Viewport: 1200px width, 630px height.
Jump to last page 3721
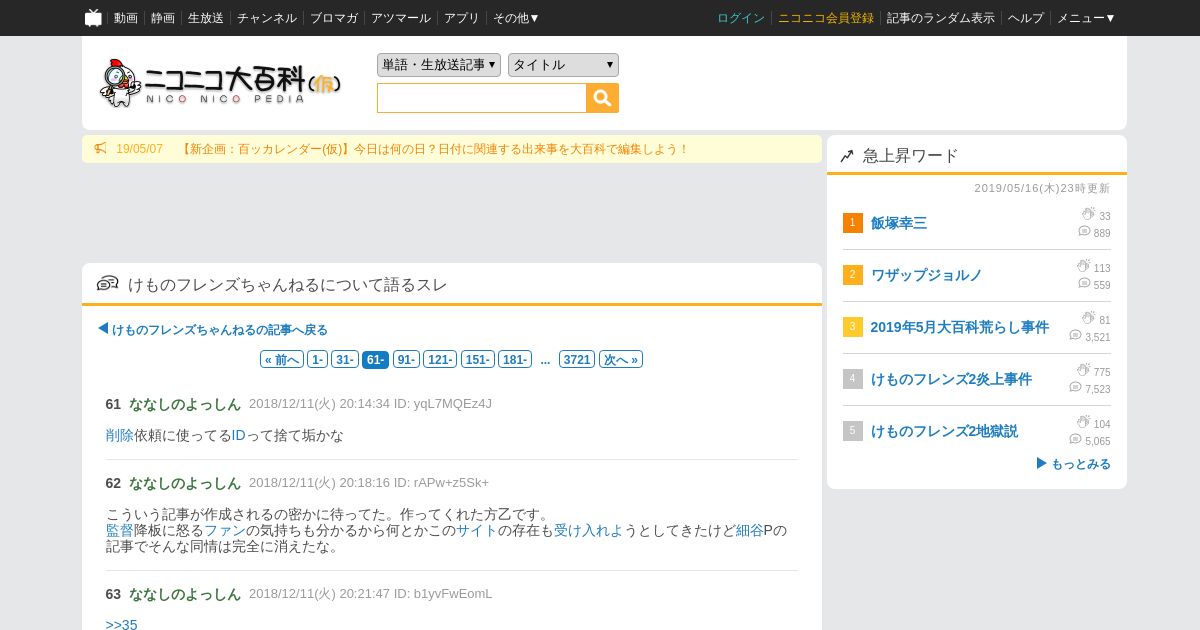pos(577,359)
